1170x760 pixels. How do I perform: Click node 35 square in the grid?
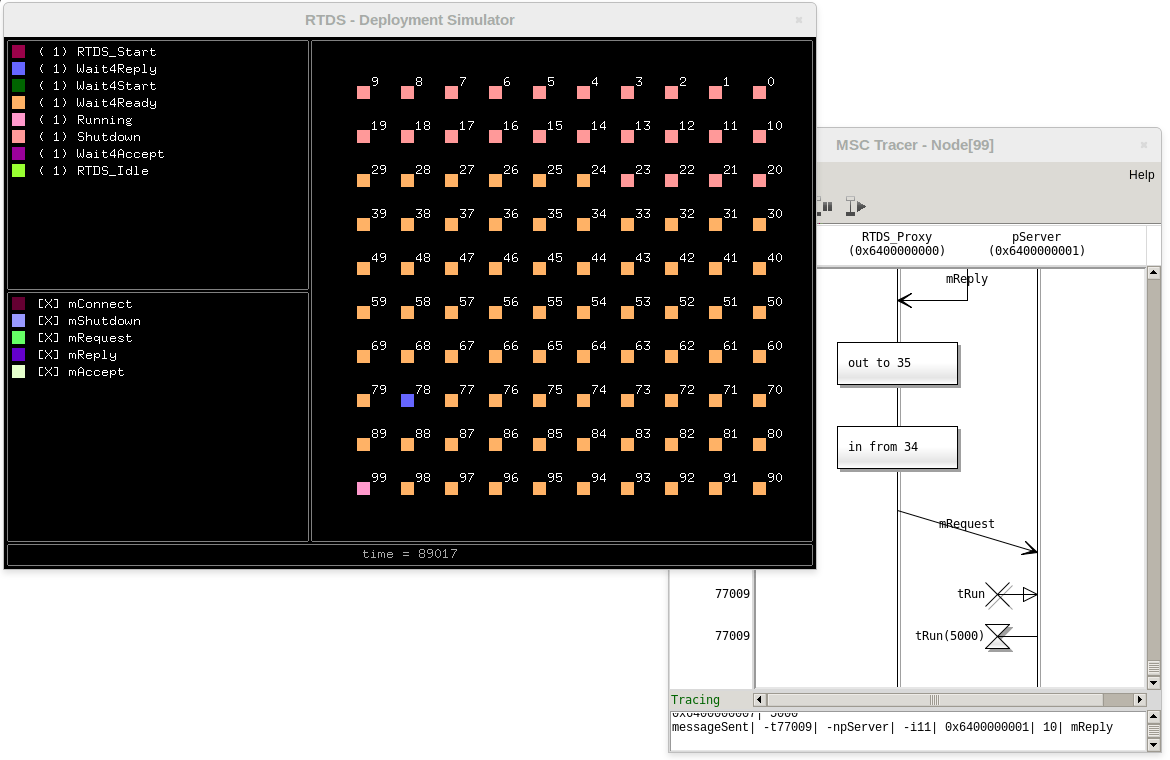pos(539,224)
